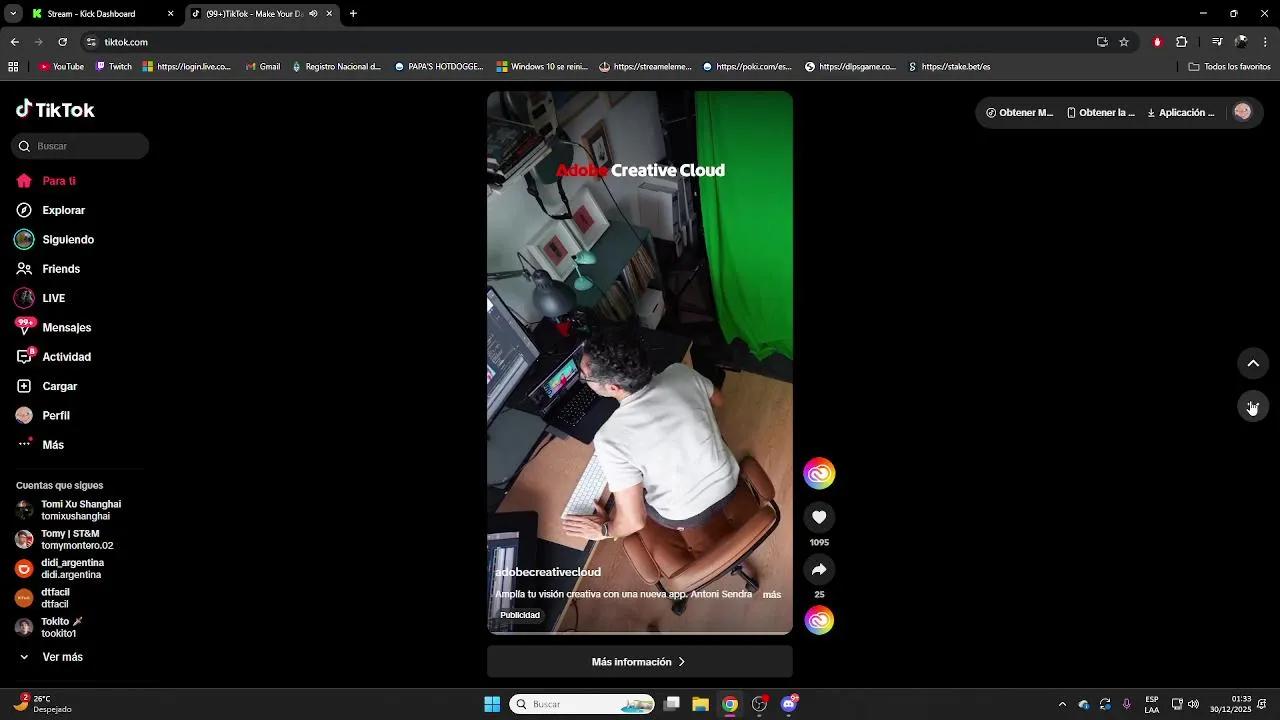Click Obtener M... button
This screenshot has width=1280, height=720.
(x=1019, y=113)
